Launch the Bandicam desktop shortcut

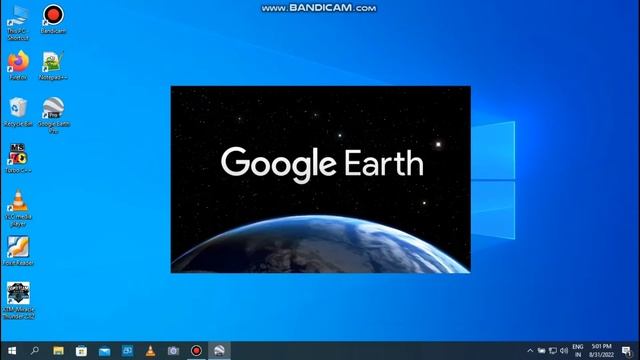(x=53, y=19)
